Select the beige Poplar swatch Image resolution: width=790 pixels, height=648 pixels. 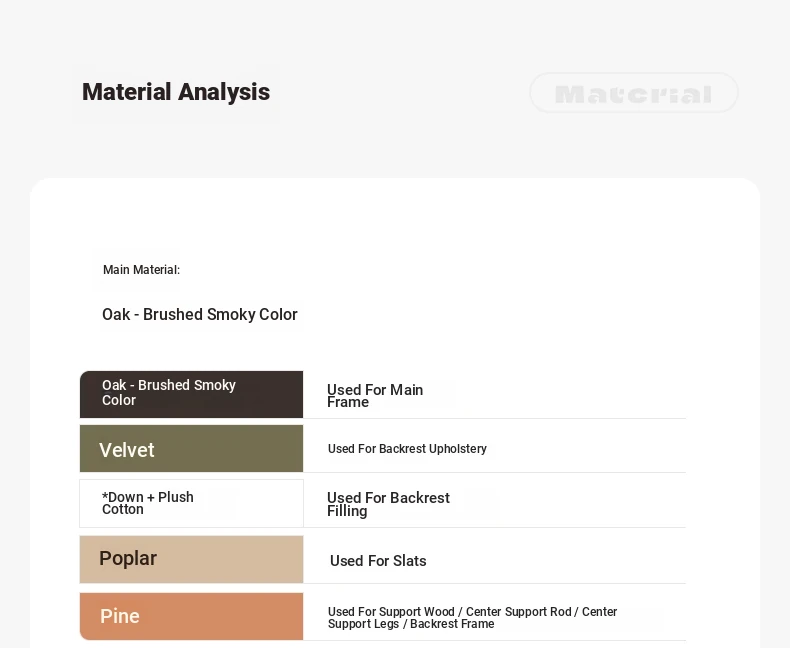(x=191, y=559)
